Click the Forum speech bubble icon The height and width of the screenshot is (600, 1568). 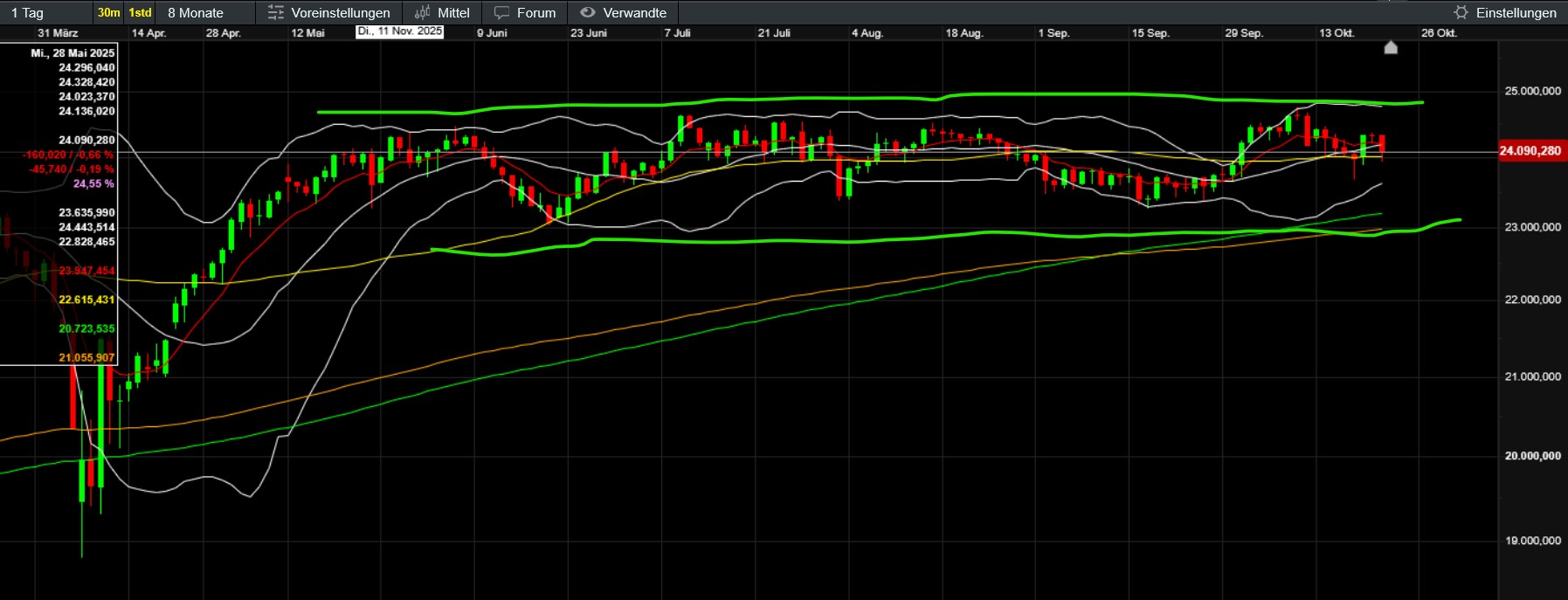pos(501,12)
